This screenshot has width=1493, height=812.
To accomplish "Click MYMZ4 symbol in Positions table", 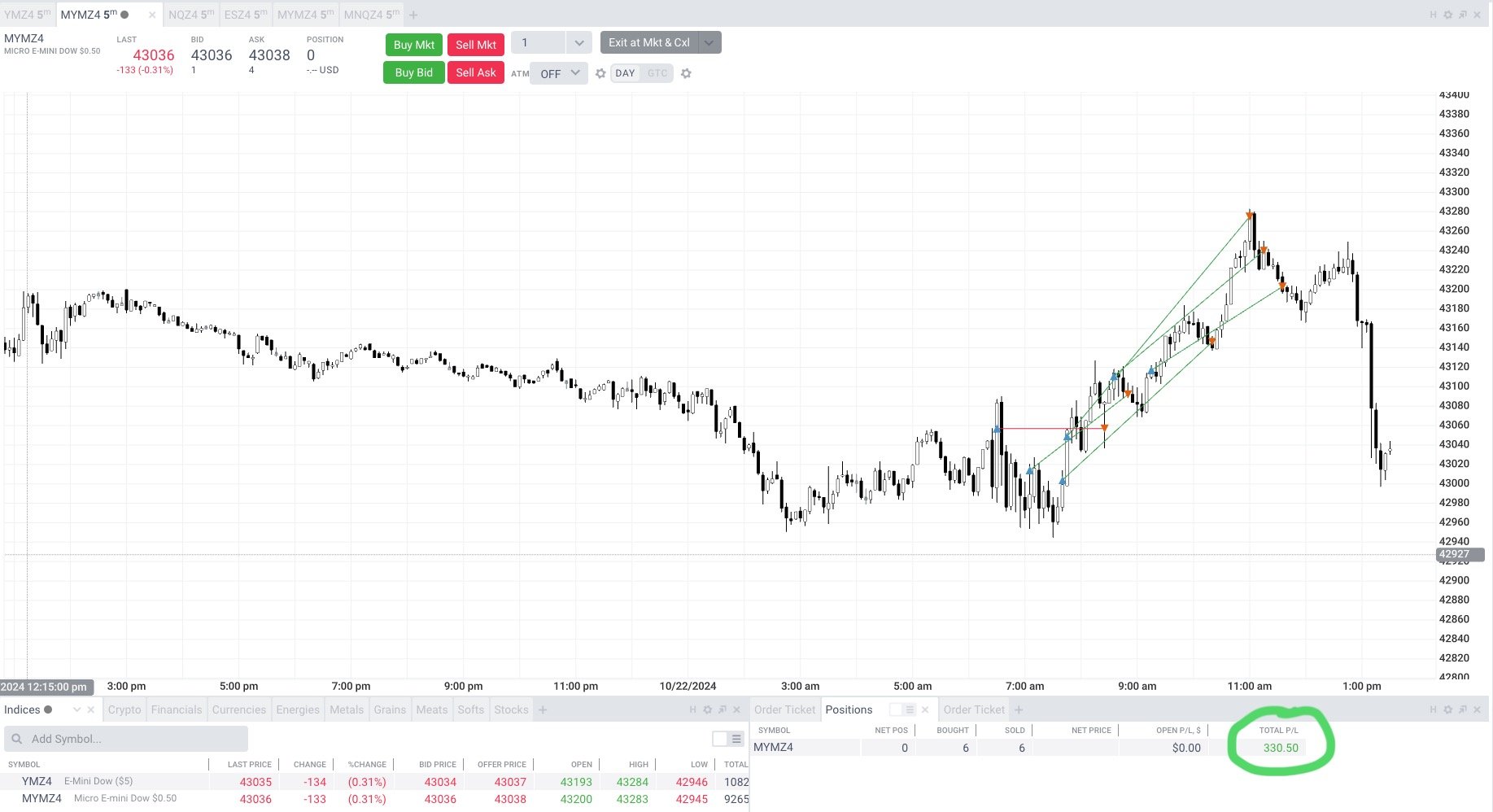I will tap(773, 747).
